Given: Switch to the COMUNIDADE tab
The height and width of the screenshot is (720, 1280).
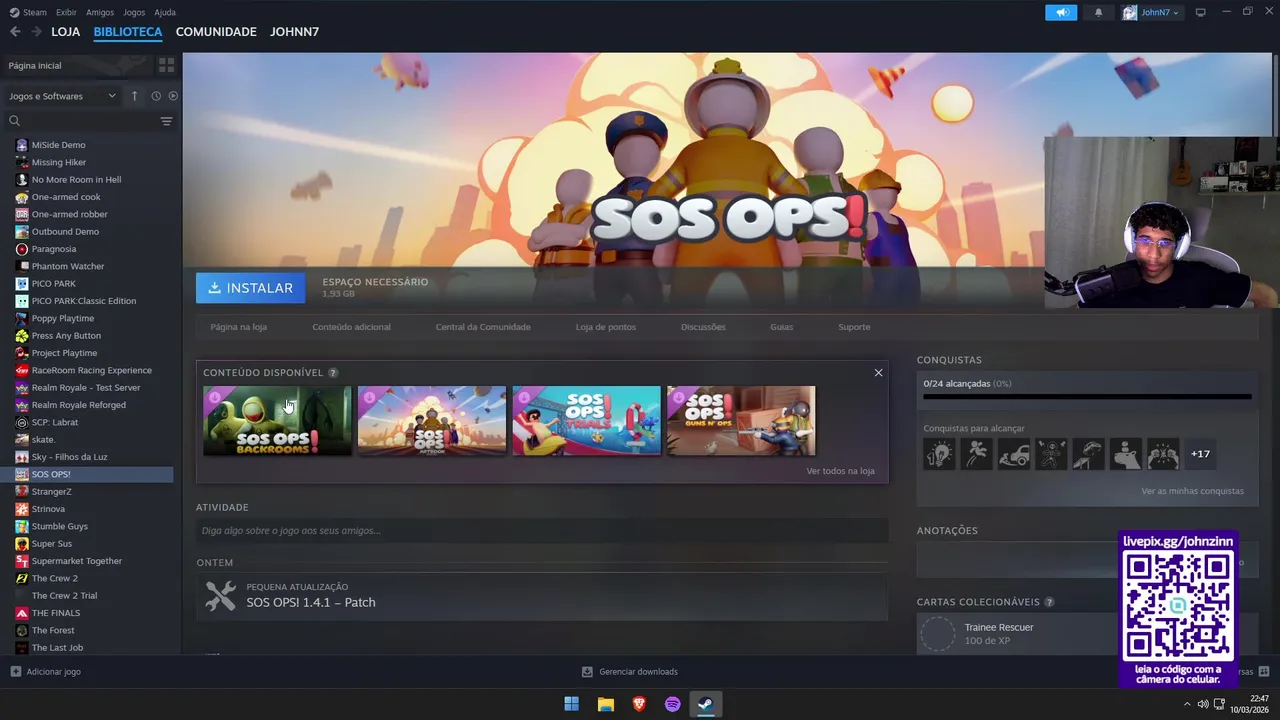Looking at the screenshot, I should click(x=216, y=32).
